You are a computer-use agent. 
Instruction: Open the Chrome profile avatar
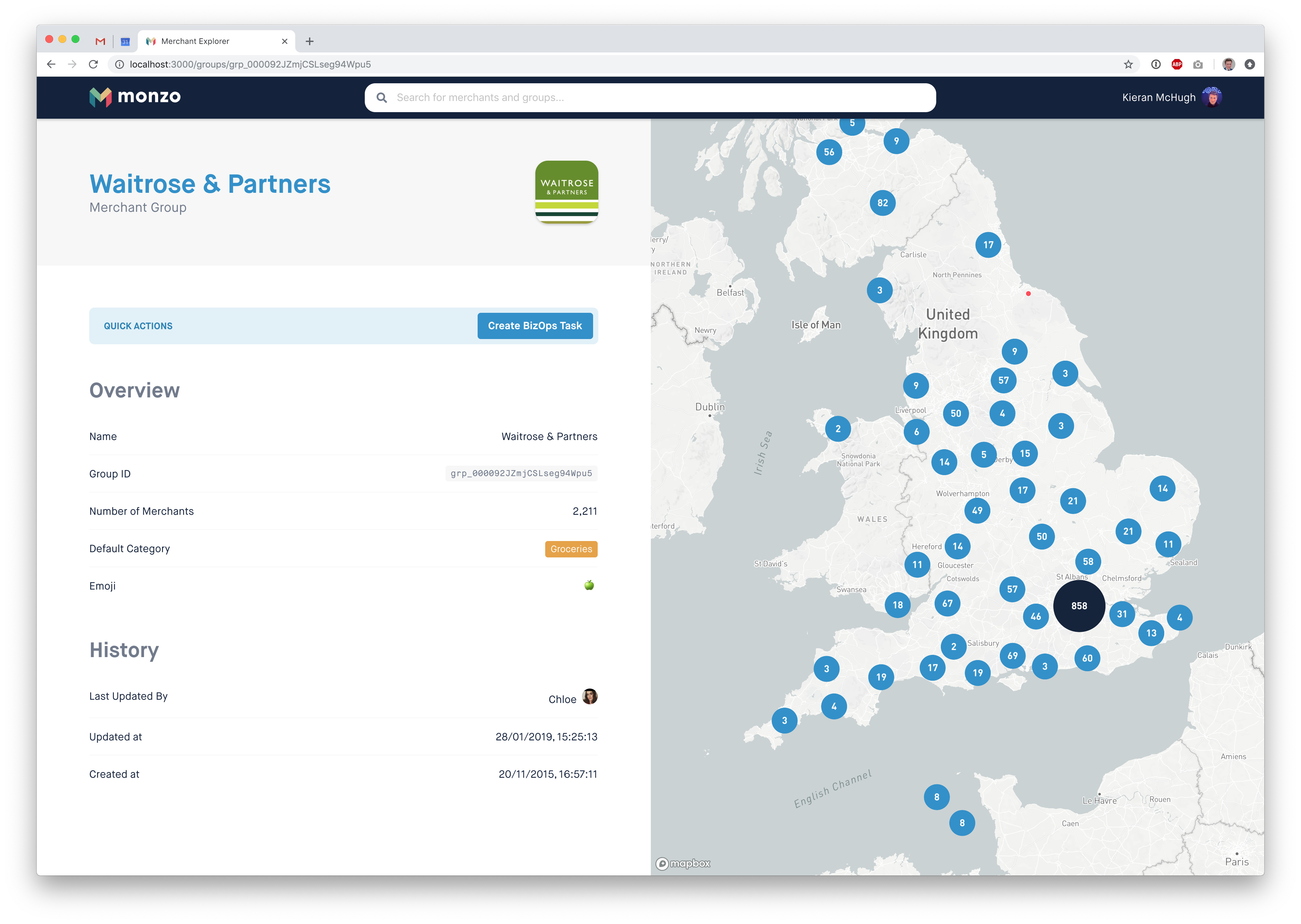click(1229, 64)
